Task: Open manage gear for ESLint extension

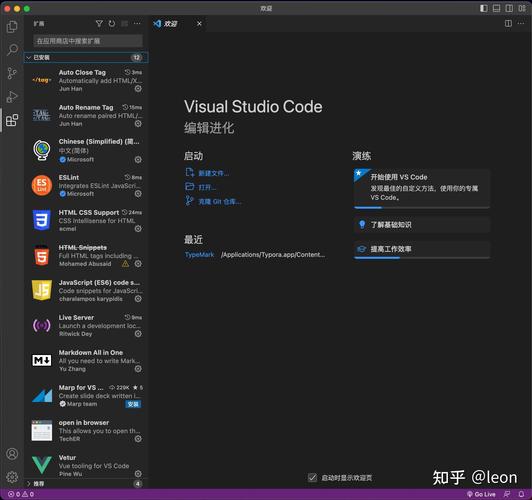Action: [x=138, y=194]
